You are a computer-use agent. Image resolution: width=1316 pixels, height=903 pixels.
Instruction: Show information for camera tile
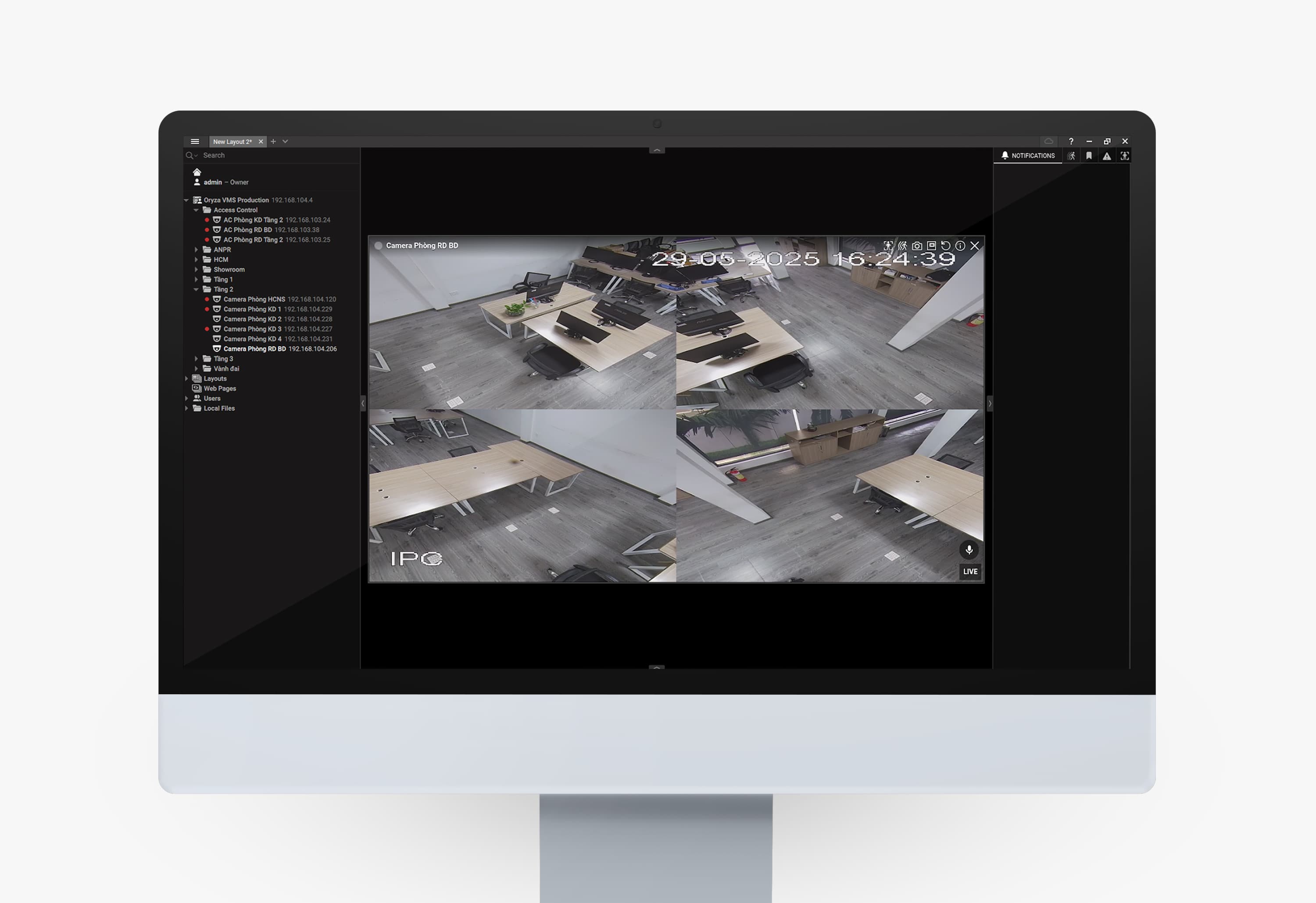tap(960, 246)
